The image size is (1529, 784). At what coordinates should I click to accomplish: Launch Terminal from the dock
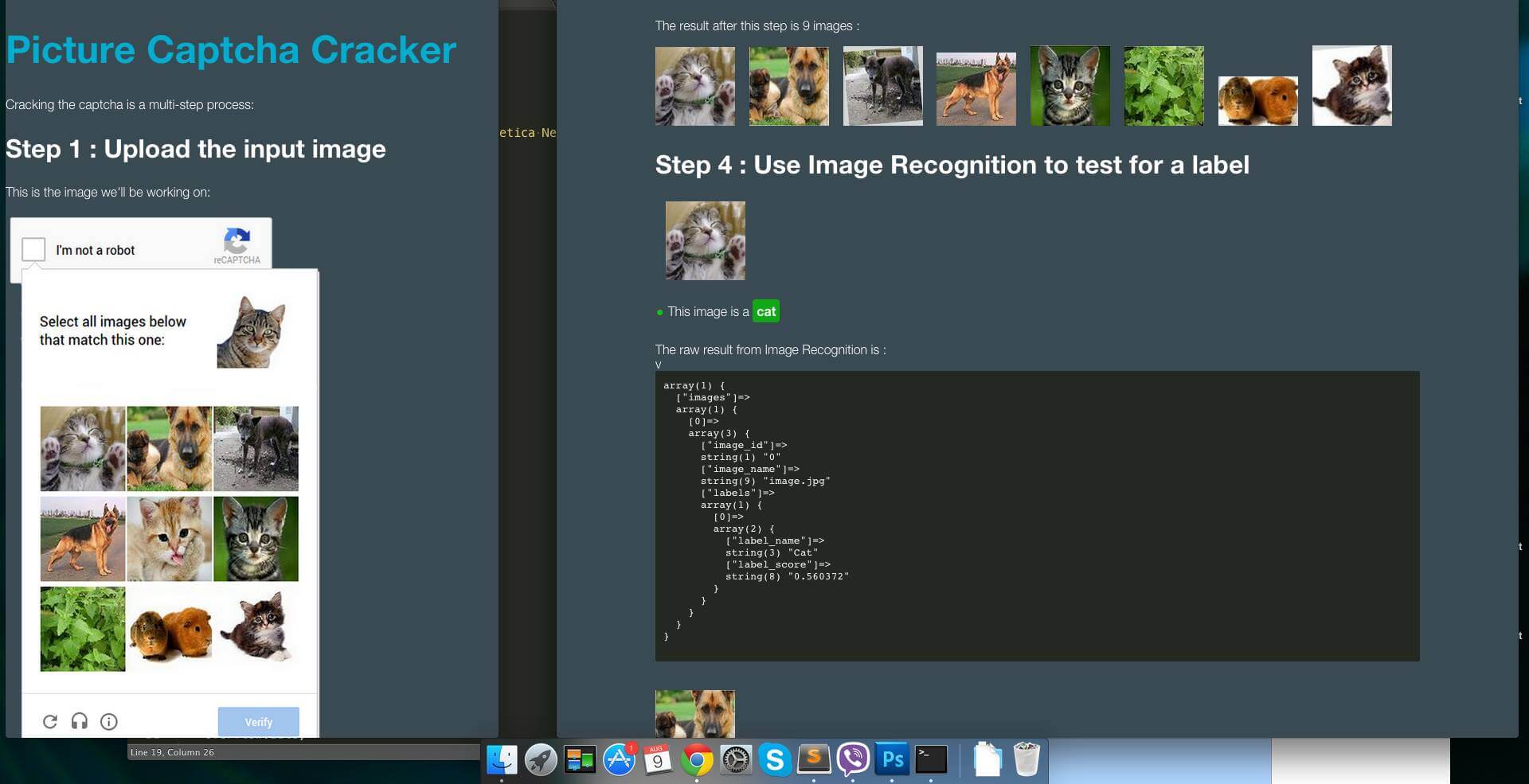pyautogui.click(x=931, y=759)
